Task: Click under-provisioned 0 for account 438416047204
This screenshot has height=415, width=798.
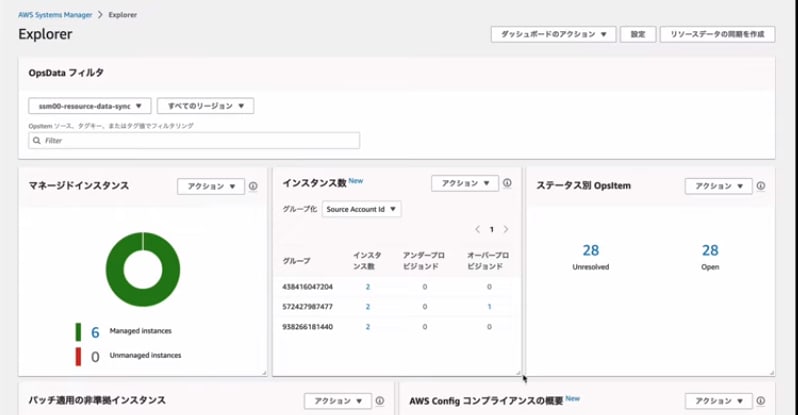Action: [424, 287]
